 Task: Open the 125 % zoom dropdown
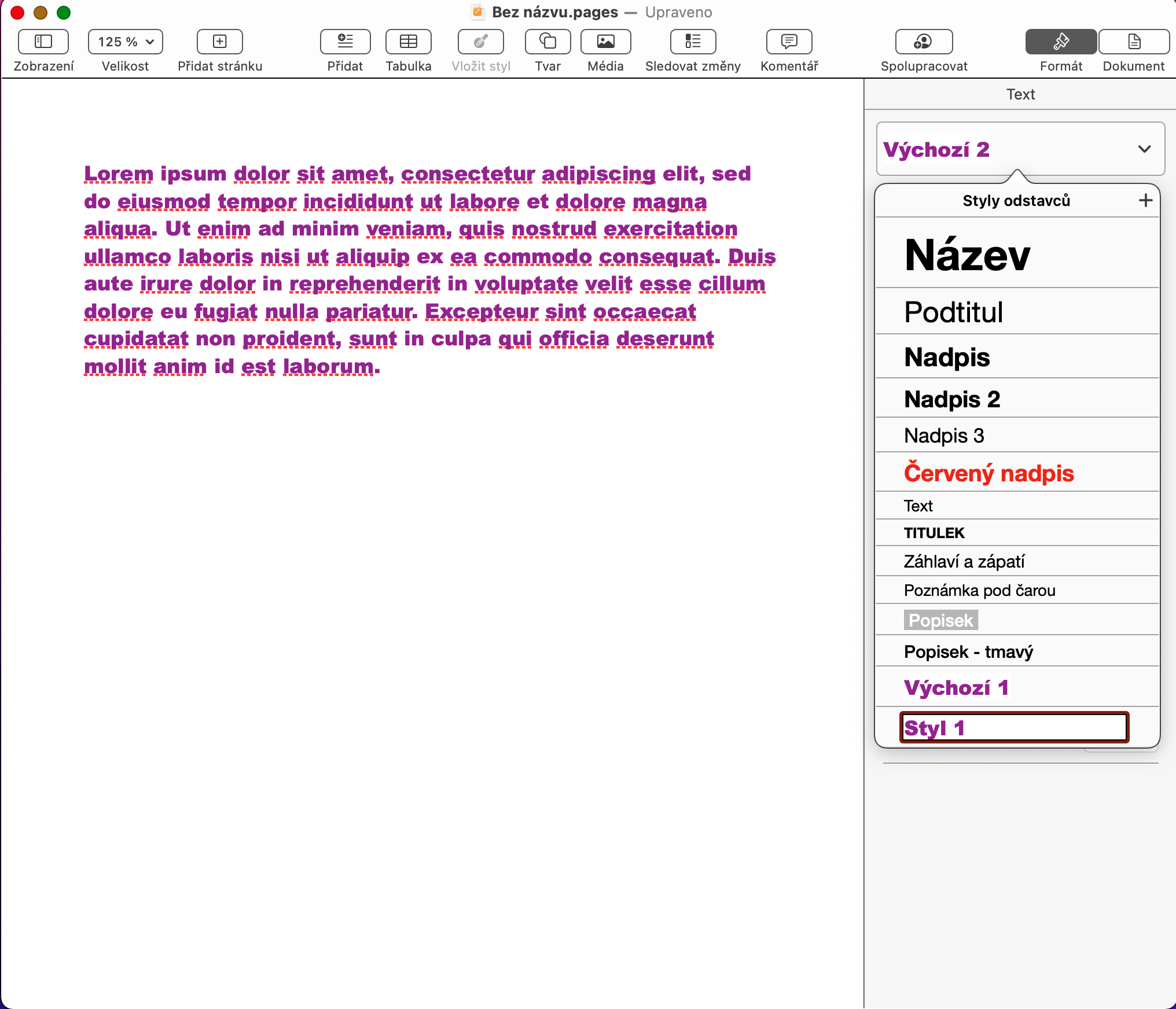pyautogui.click(x=125, y=42)
